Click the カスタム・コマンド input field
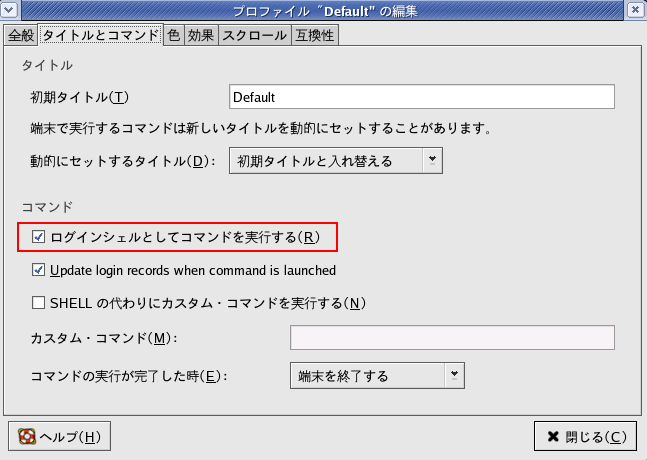 click(x=452, y=337)
